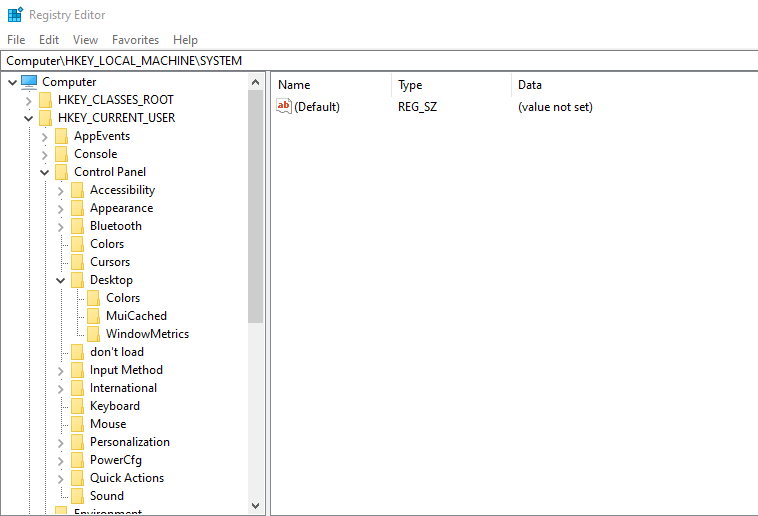Select the International key label
The height and width of the screenshot is (516, 758).
coord(123,388)
